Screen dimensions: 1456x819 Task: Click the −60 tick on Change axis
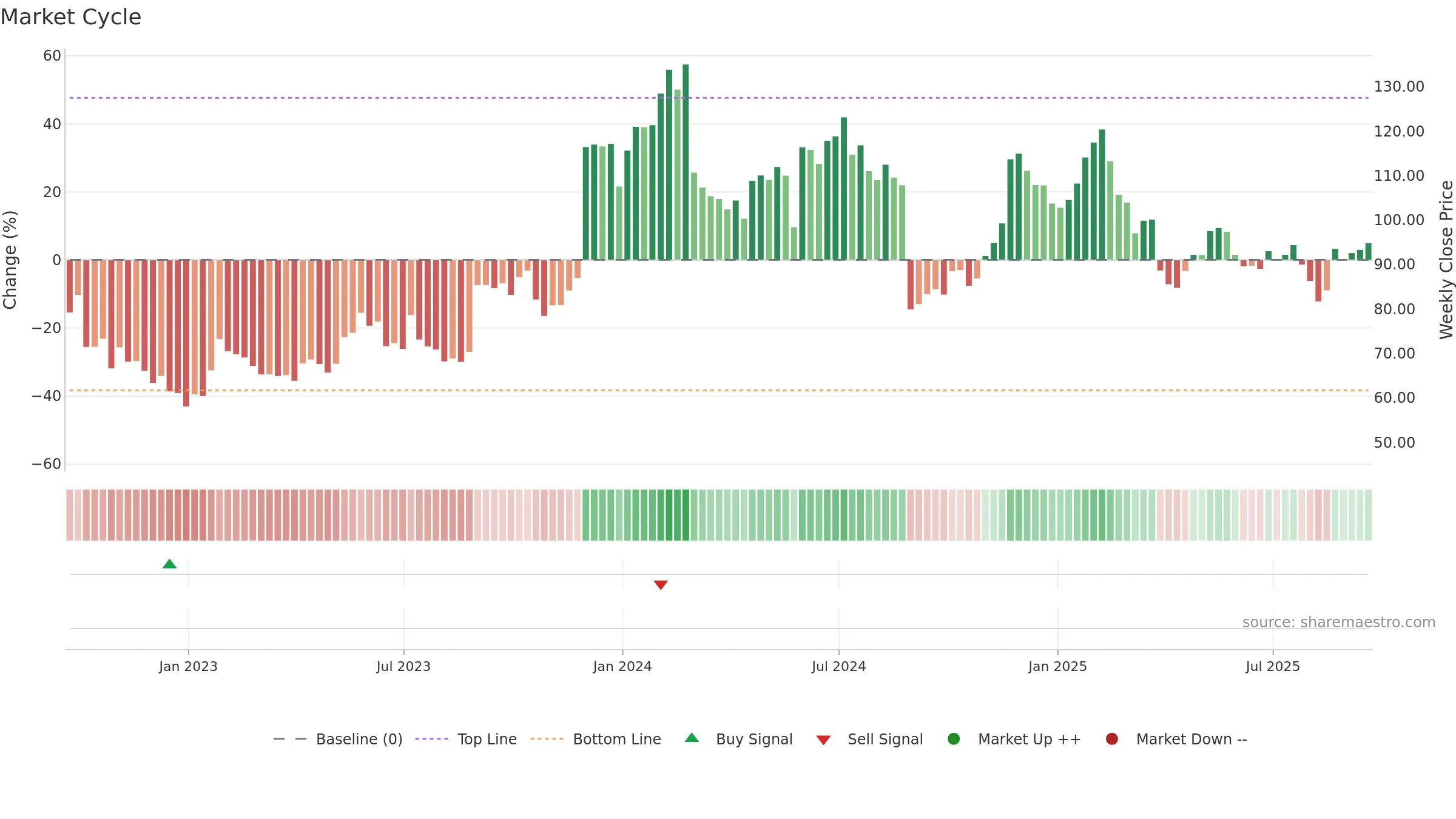tap(47, 464)
